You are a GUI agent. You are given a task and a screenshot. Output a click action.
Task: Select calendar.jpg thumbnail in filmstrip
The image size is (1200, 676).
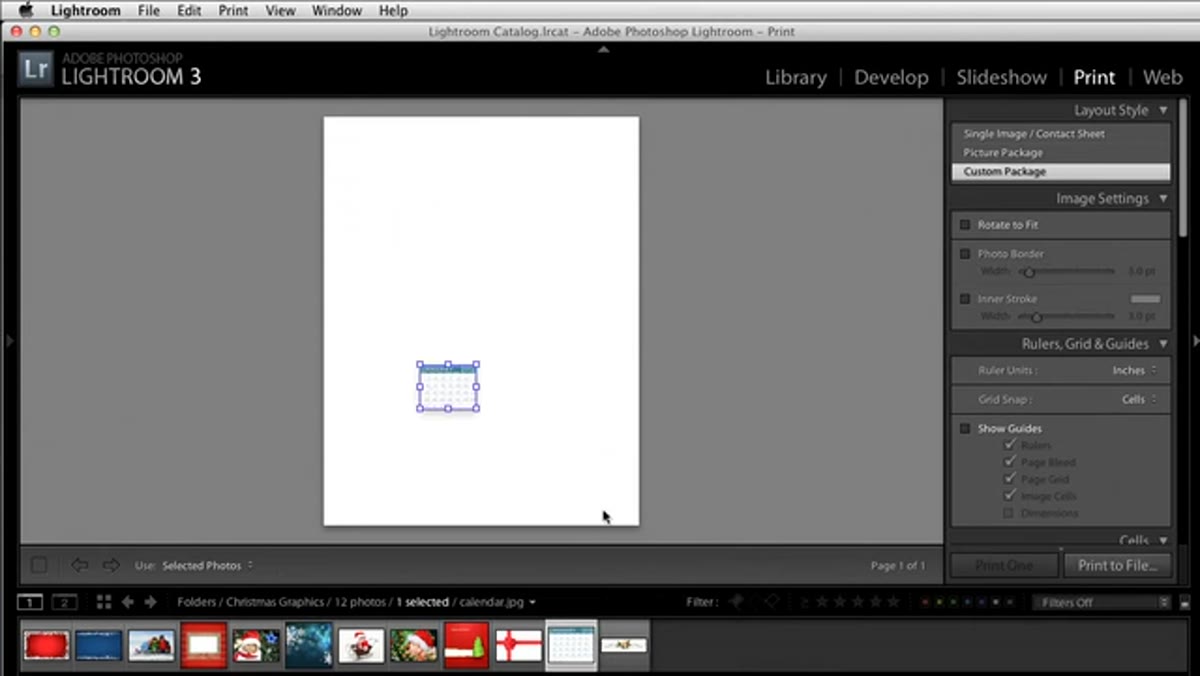[572, 645]
